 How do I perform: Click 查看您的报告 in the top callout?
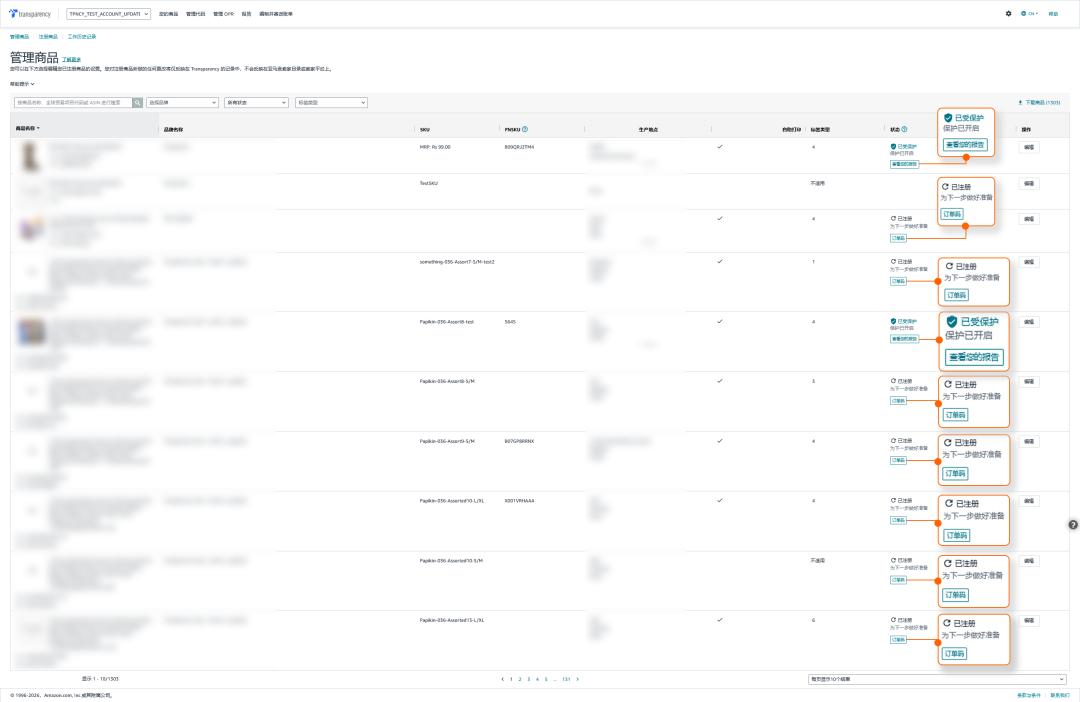[x=965, y=145]
